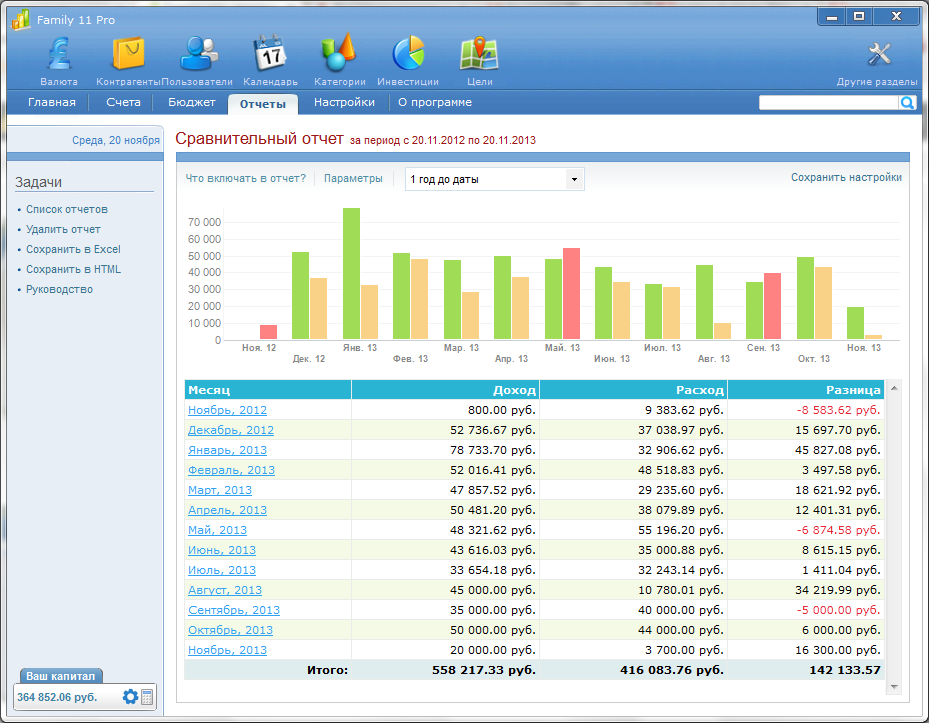Click the Family 11 Pro app icon
This screenshot has height=723, width=929.
[x=20, y=20]
